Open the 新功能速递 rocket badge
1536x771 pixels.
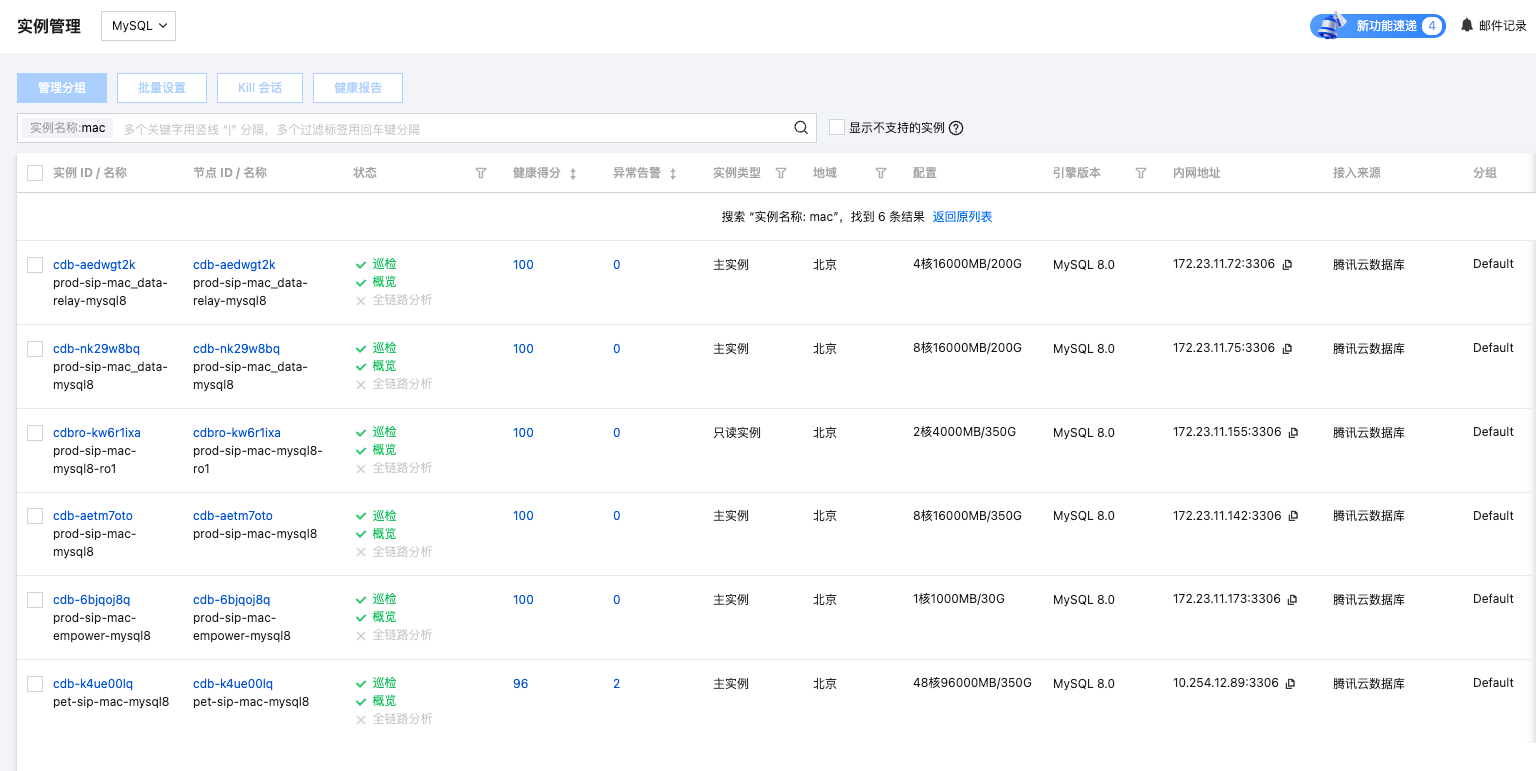(x=1378, y=26)
